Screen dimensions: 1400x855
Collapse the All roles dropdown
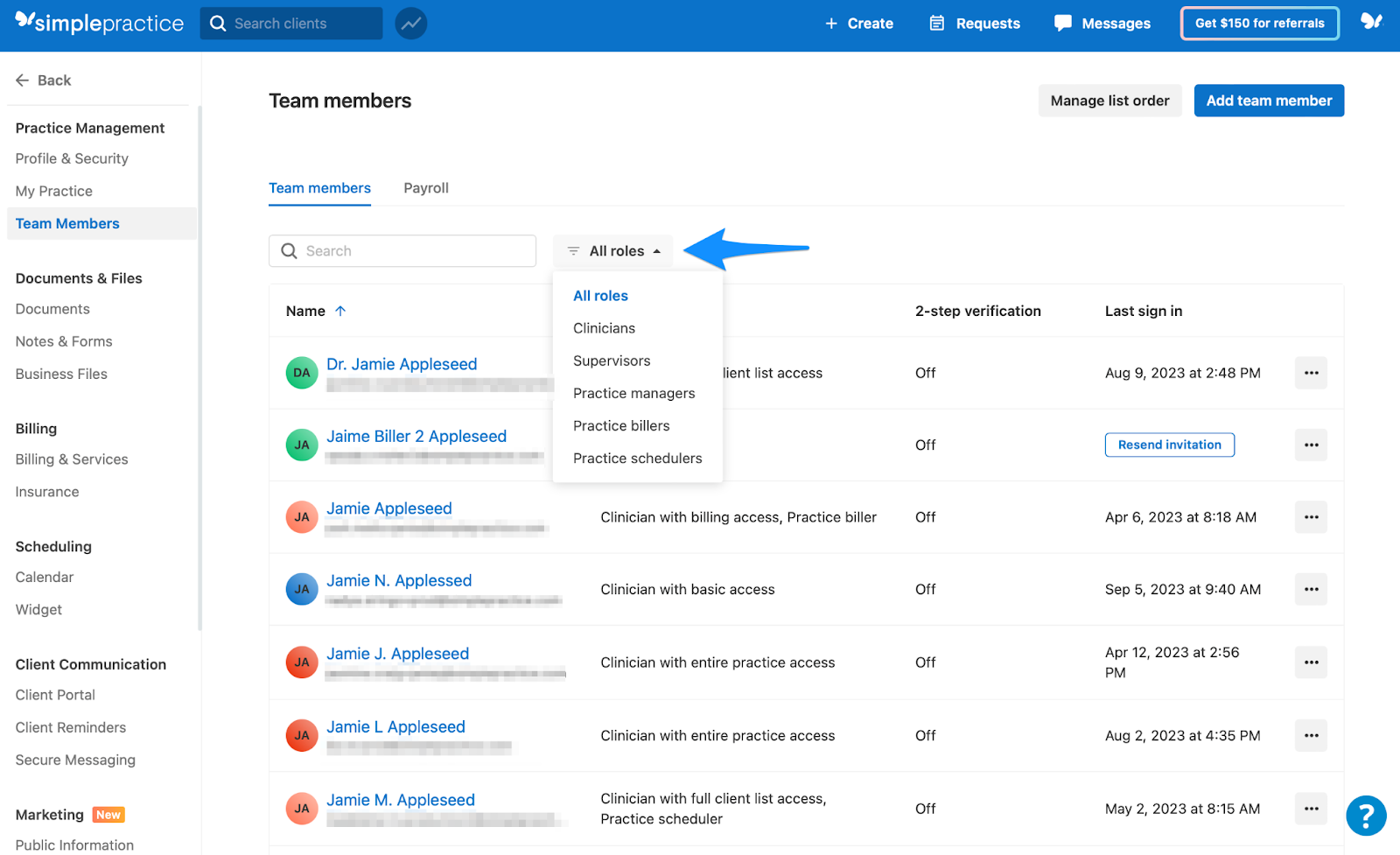659,251
